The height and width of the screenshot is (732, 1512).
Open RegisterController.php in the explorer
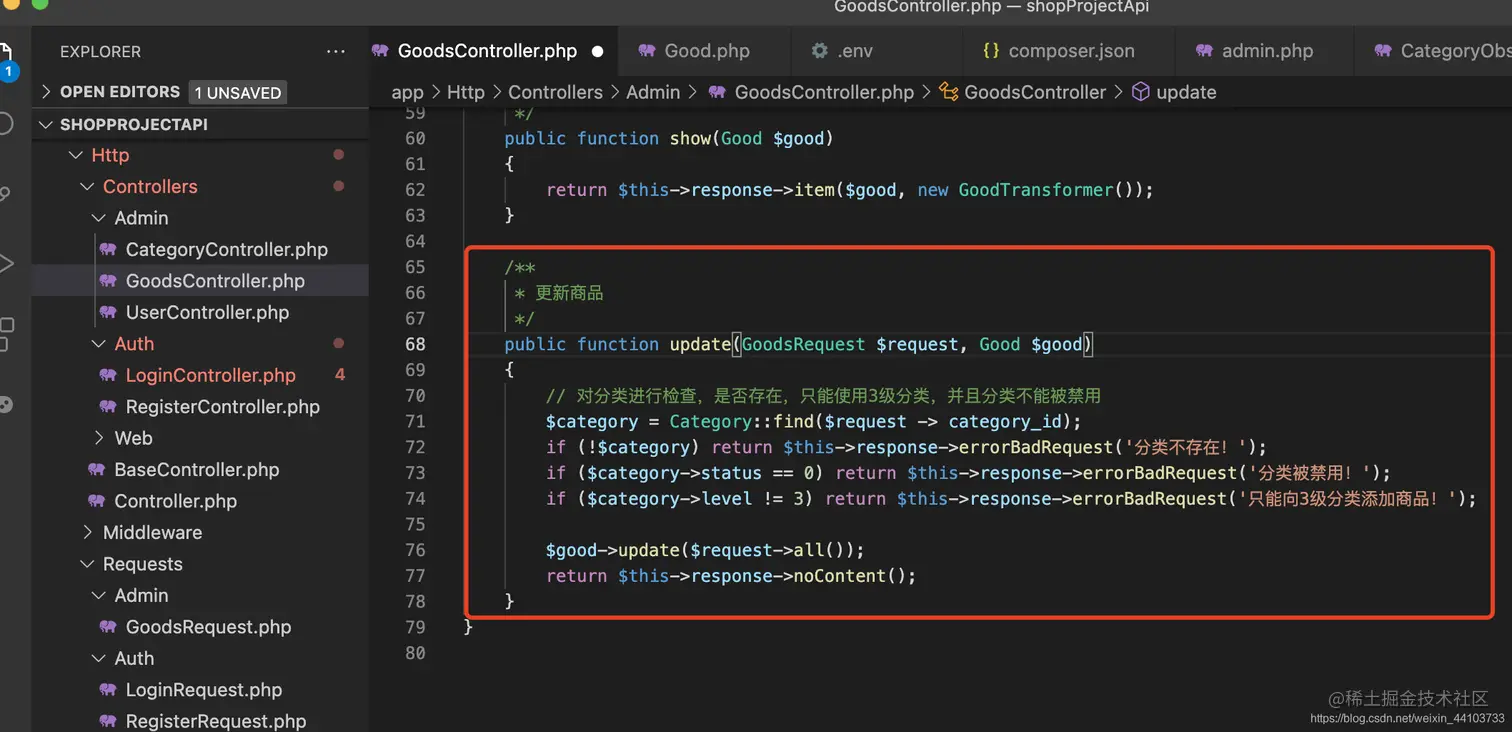pyautogui.click(x=223, y=406)
